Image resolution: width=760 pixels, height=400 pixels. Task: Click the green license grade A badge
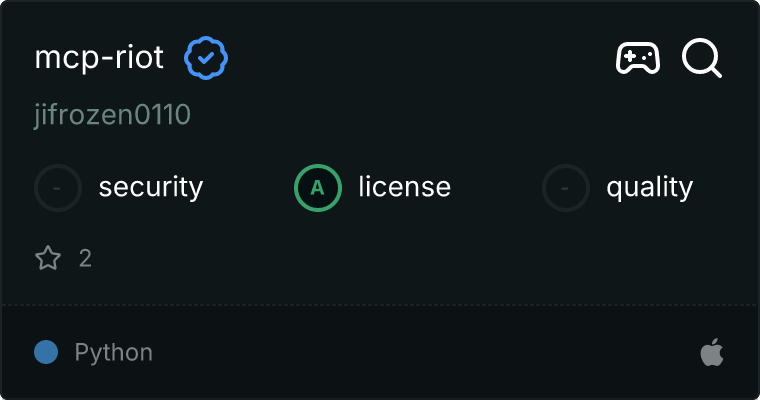318,187
